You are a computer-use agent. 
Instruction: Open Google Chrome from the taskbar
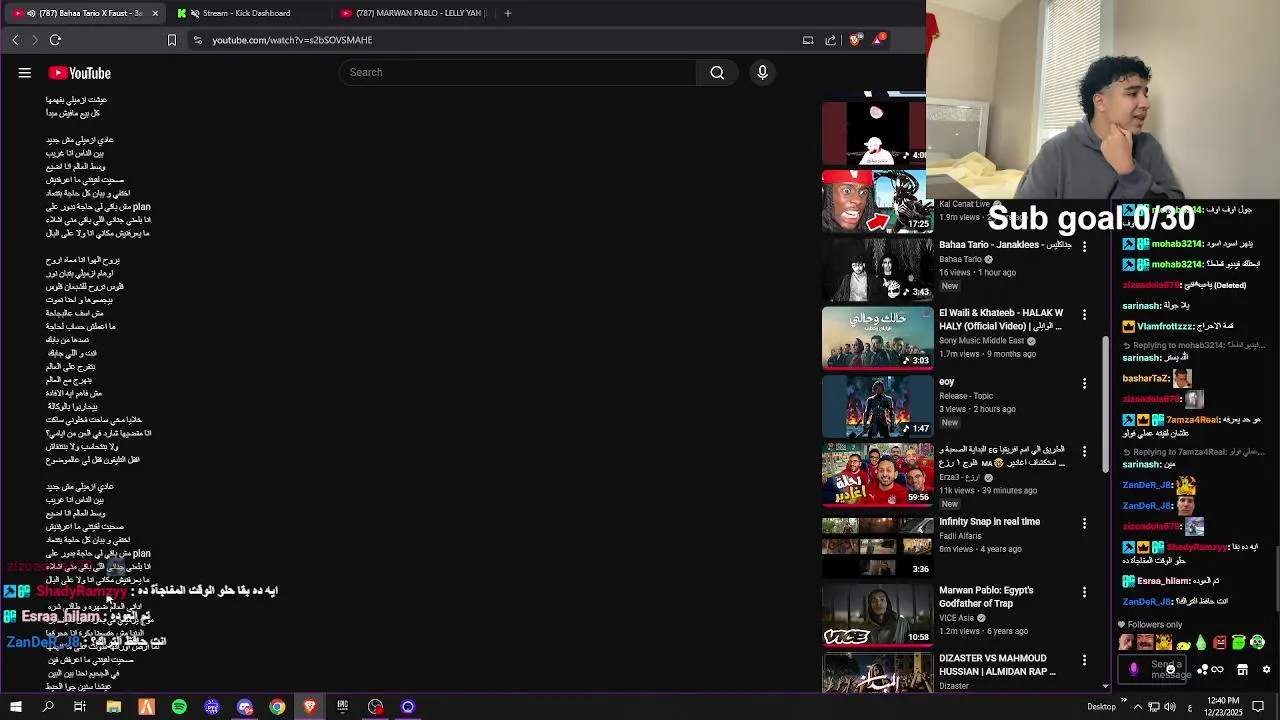click(277, 707)
